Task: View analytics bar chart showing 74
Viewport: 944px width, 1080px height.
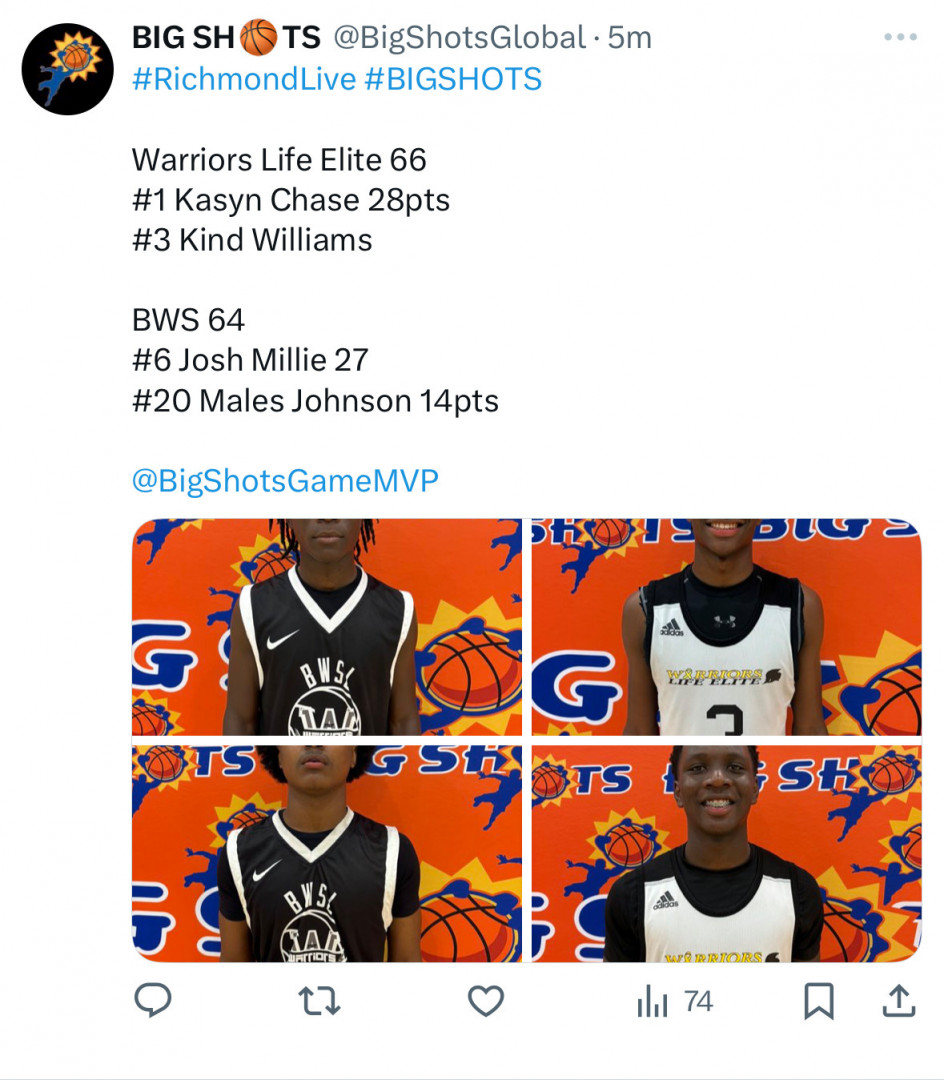Action: point(675,1001)
